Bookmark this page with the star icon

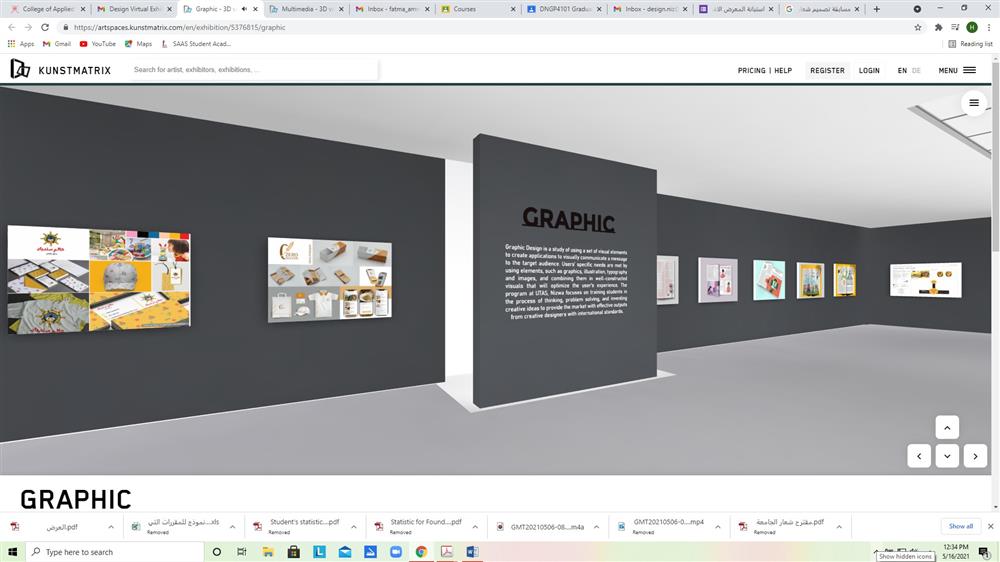click(x=918, y=27)
